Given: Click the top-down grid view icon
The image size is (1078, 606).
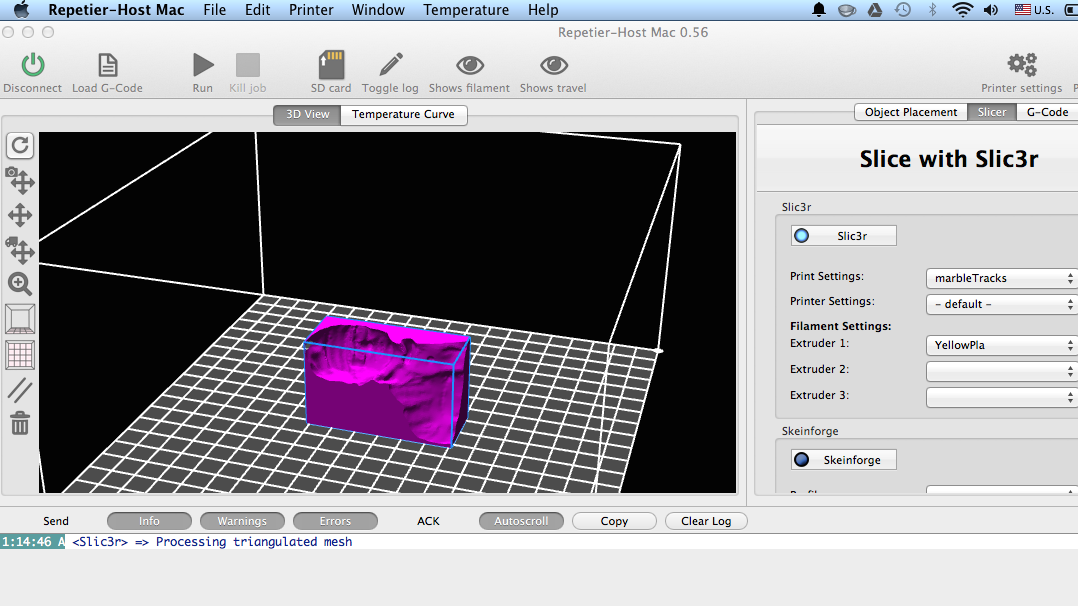Looking at the screenshot, I should 20,355.
